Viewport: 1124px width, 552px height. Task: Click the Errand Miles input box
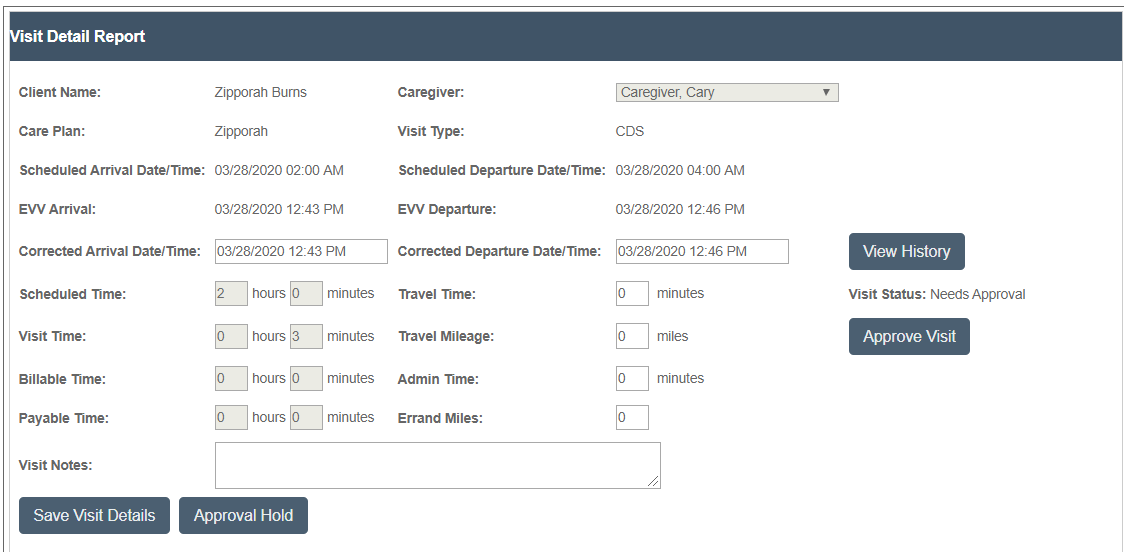click(632, 418)
